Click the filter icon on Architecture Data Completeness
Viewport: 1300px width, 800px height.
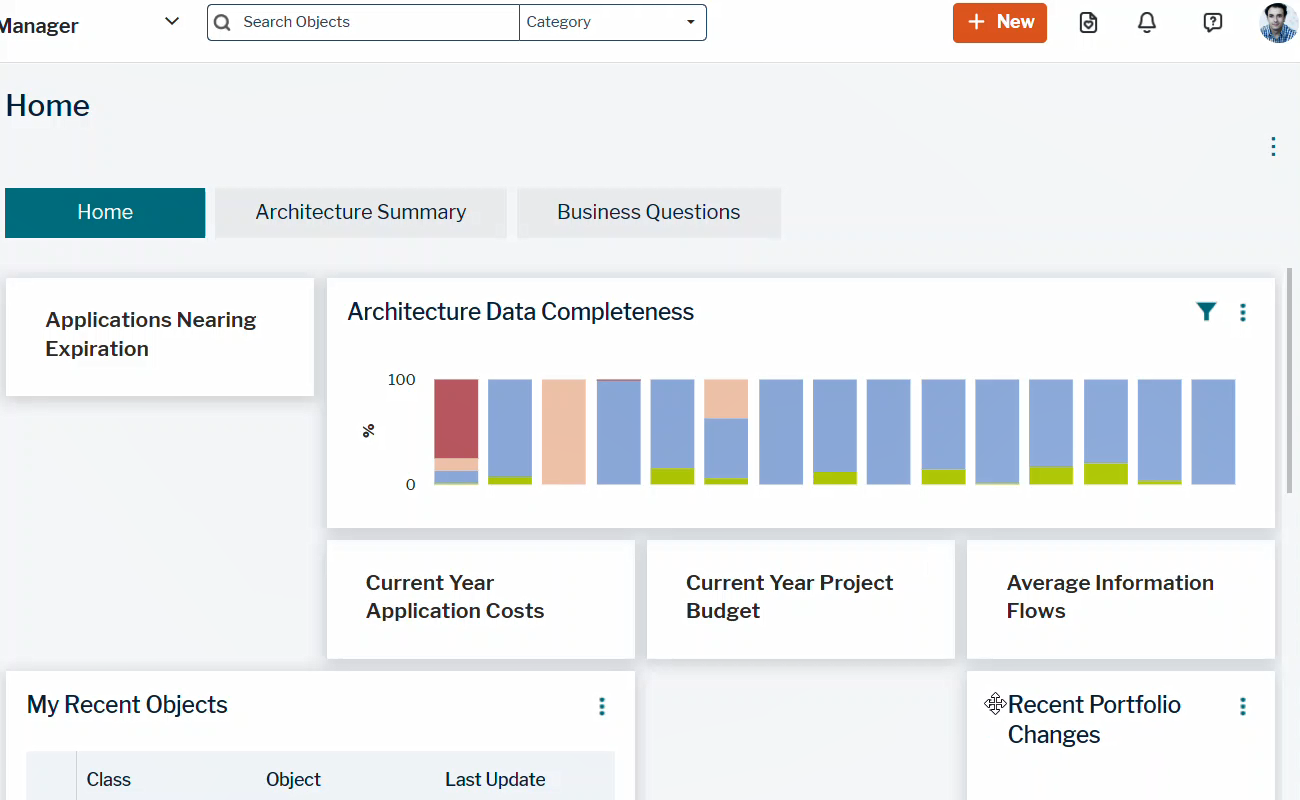[x=1206, y=312]
